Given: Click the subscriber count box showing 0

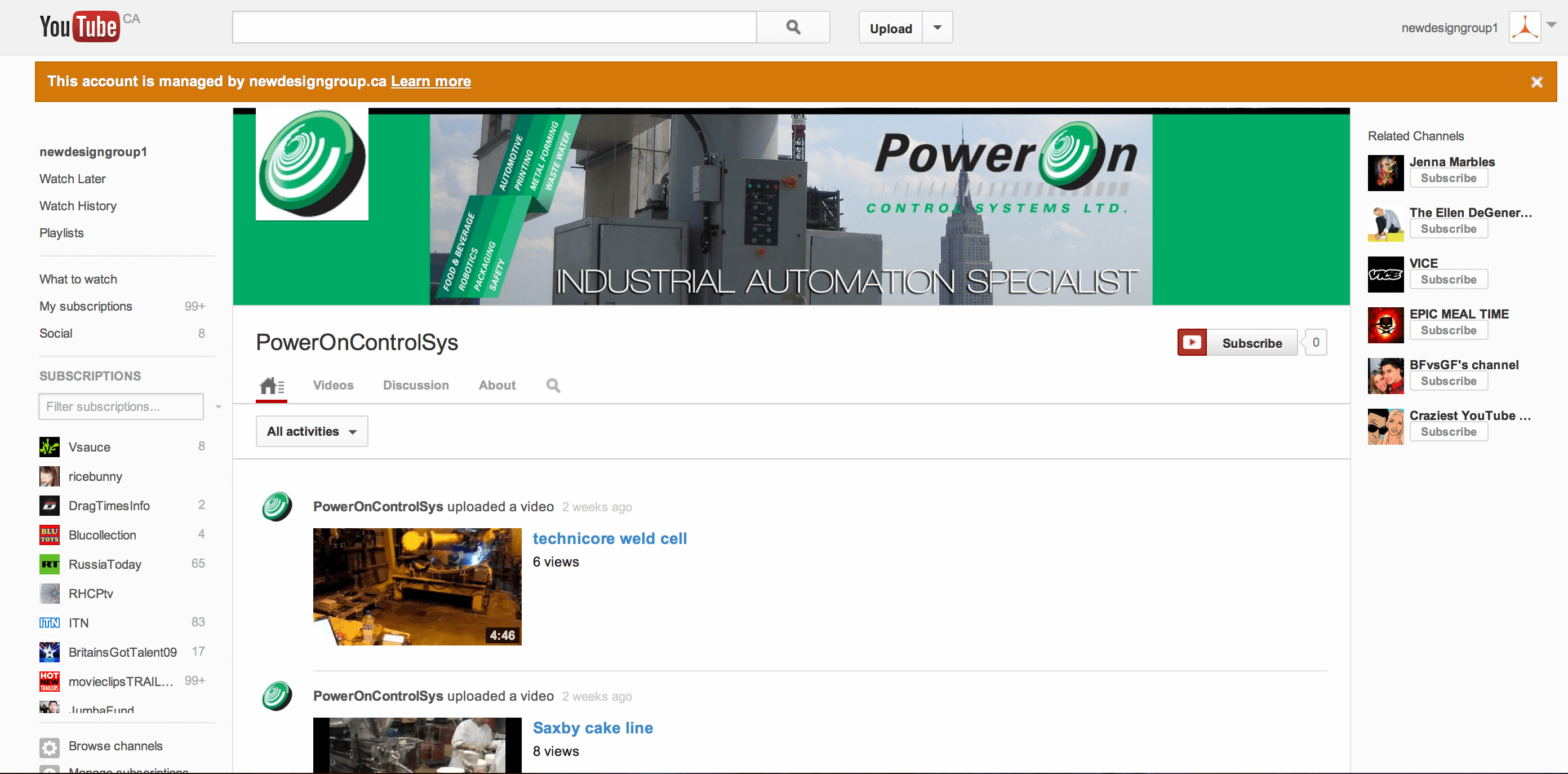Looking at the screenshot, I should coord(1316,343).
